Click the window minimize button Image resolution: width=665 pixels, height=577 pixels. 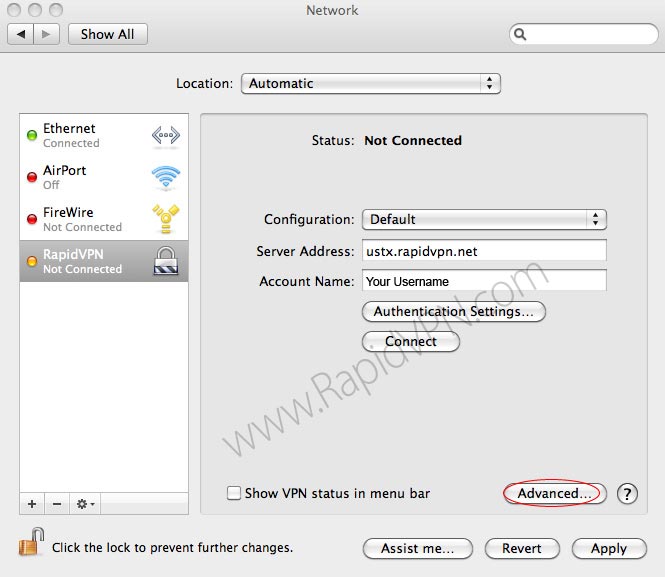[35, 10]
